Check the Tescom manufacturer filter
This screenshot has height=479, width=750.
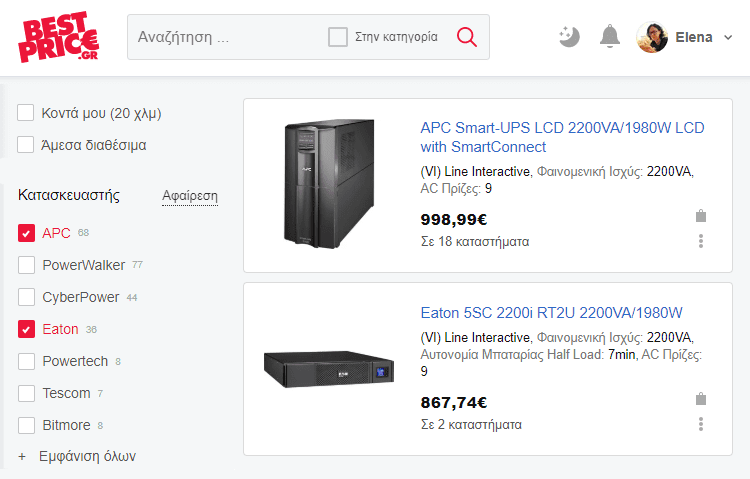26,393
